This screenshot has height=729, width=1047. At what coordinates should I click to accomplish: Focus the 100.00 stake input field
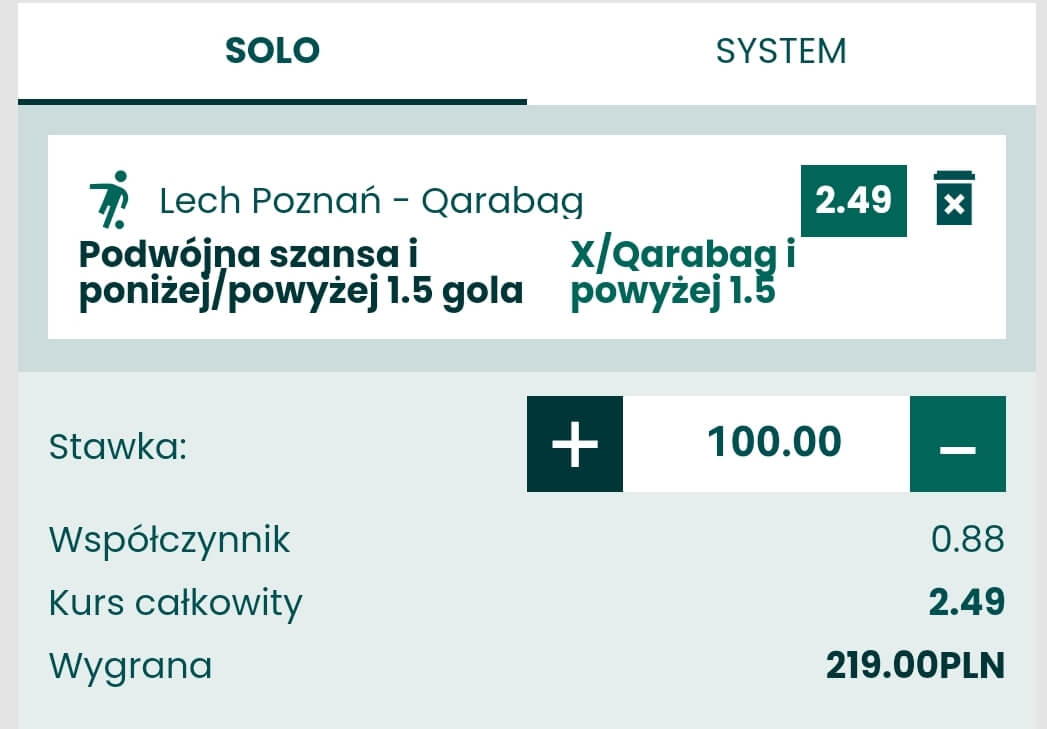(x=774, y=443)
